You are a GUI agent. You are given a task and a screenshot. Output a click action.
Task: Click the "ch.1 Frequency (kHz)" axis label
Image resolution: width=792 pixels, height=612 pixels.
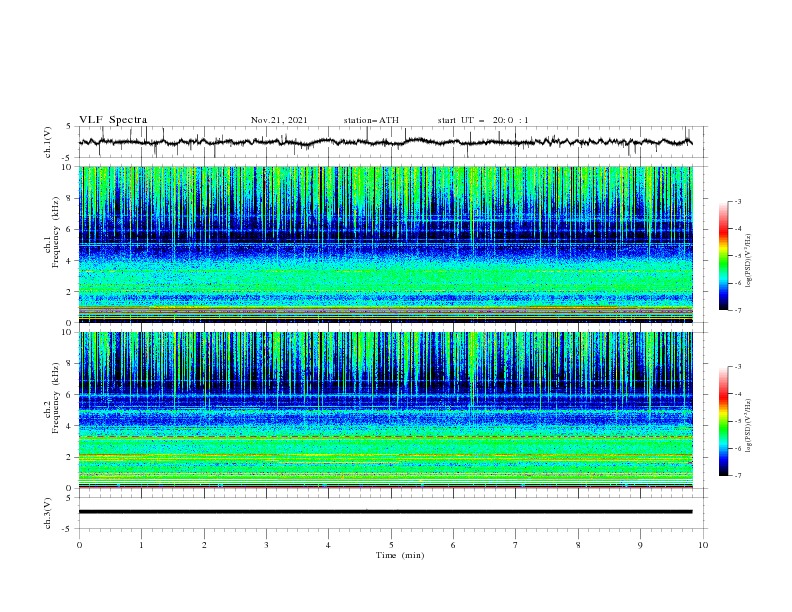[51, 234]
